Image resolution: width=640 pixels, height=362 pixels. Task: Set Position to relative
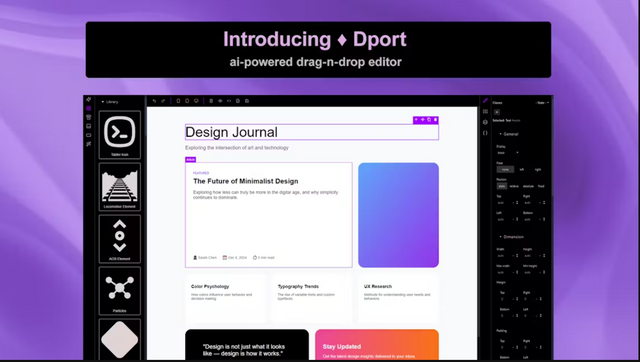tap(514, 186)
